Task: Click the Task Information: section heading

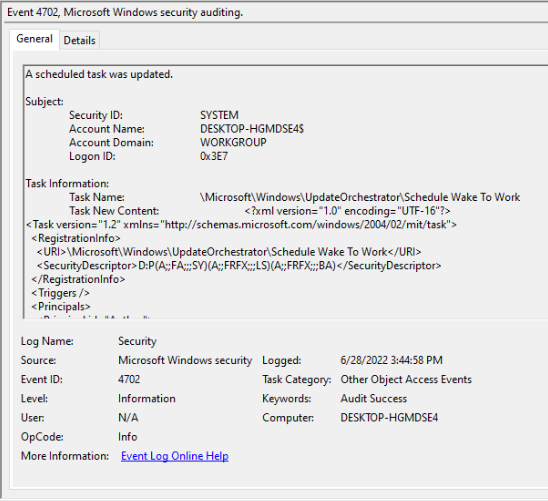Action: pyautogui.click(x=67, y=184)
